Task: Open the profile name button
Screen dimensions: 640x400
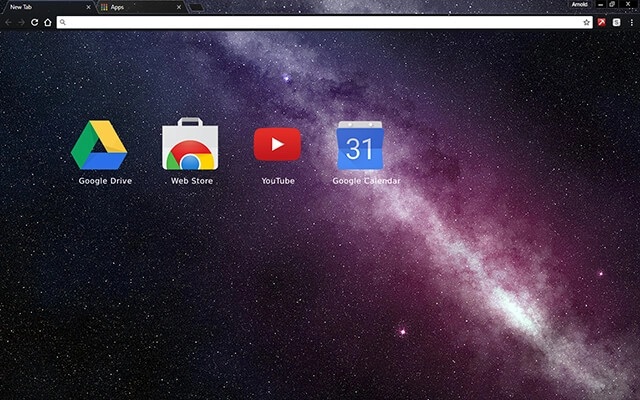Action: click(x=580, y=4)
